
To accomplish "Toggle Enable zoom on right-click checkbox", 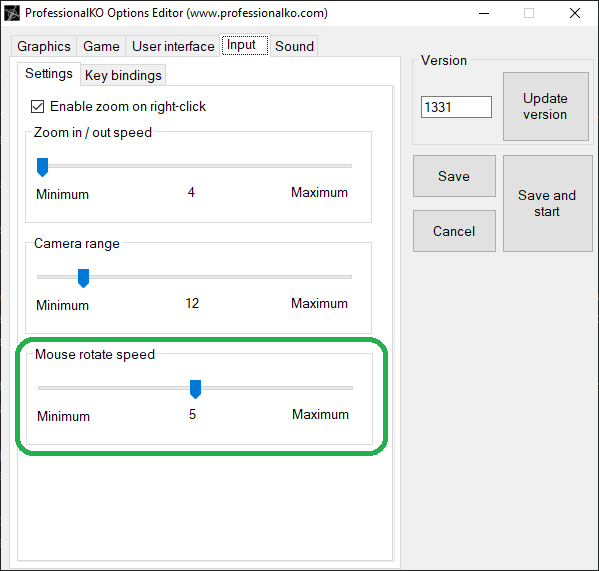I will pos(37,107).
